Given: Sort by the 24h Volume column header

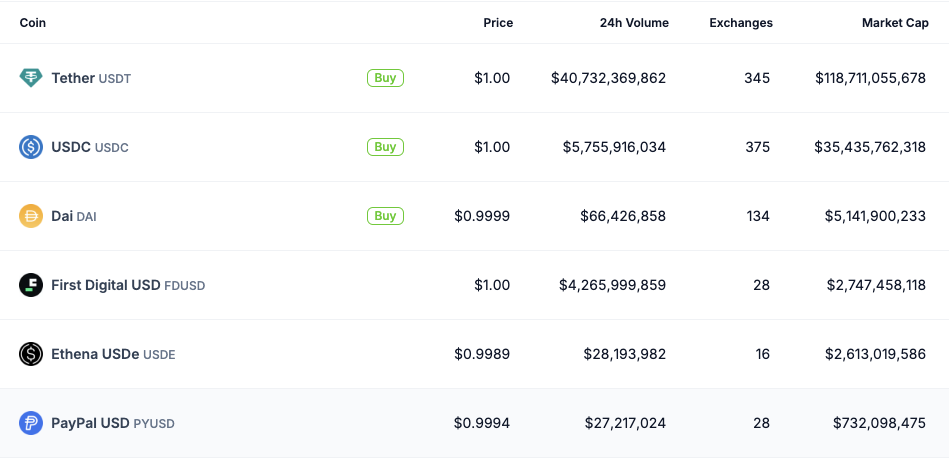Looking at the screenshot, I should [x=634, y=23].
